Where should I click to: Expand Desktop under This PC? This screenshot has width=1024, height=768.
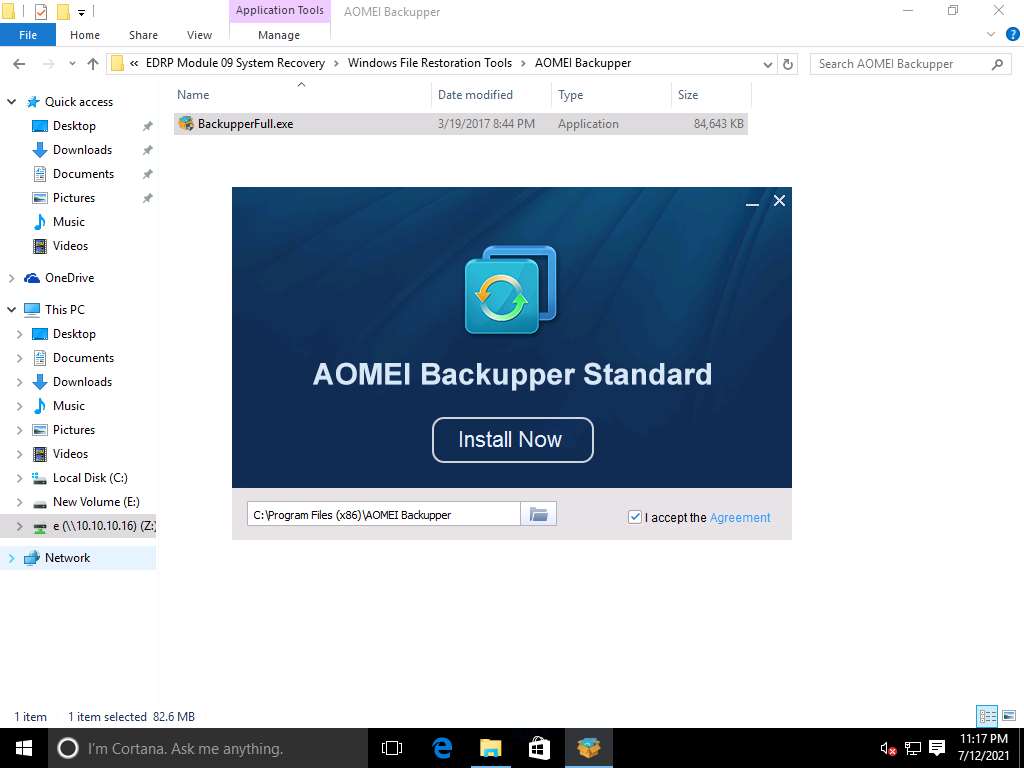pyautogui.click(x=19, y=334)
